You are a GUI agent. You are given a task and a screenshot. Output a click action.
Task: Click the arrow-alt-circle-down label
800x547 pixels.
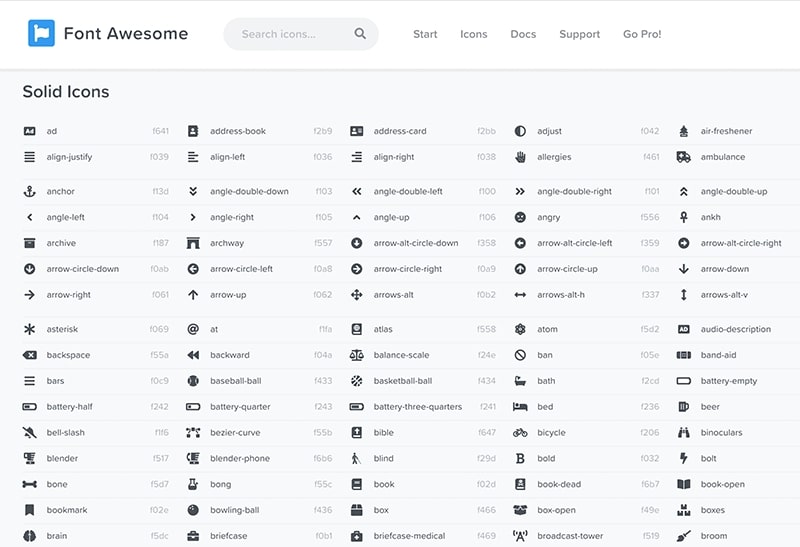(x=416, y=243)
